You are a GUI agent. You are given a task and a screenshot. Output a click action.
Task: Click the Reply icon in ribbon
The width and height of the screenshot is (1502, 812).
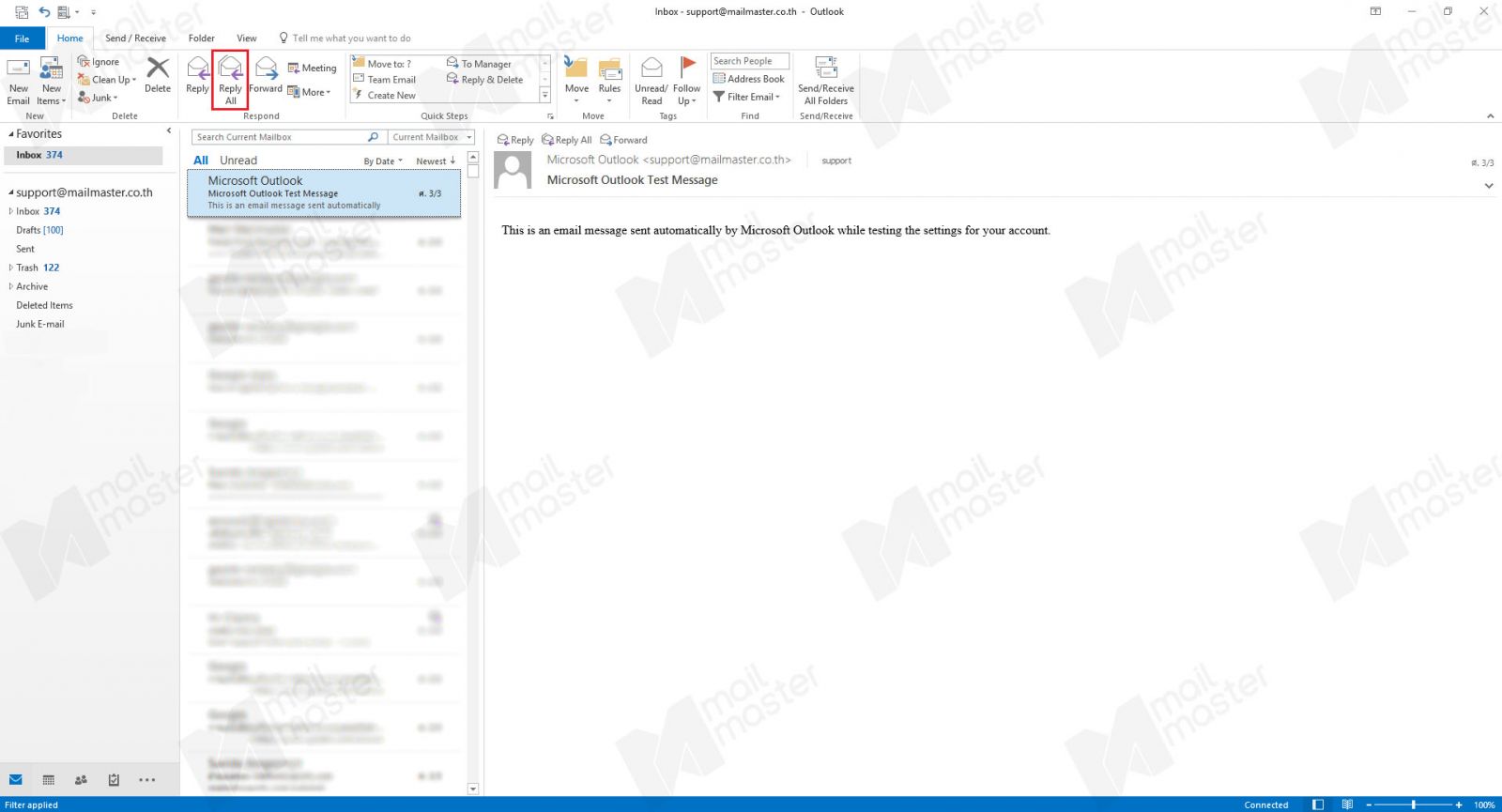[197, 69]
